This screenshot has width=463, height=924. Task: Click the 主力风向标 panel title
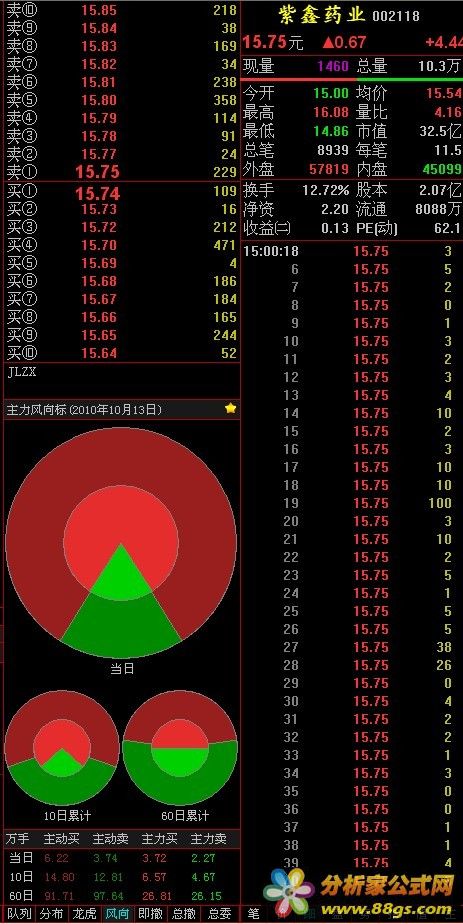pyautogui.click(x=84, y=410)
